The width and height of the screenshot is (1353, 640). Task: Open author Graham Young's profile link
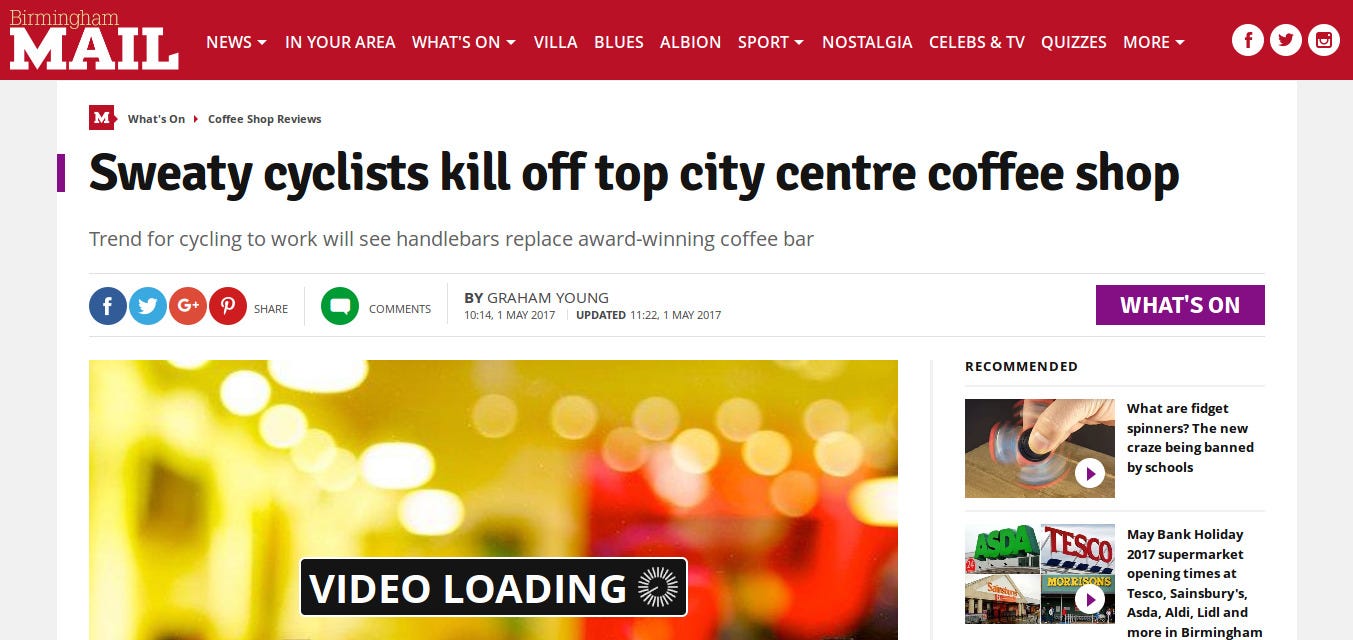coord(548,298)
